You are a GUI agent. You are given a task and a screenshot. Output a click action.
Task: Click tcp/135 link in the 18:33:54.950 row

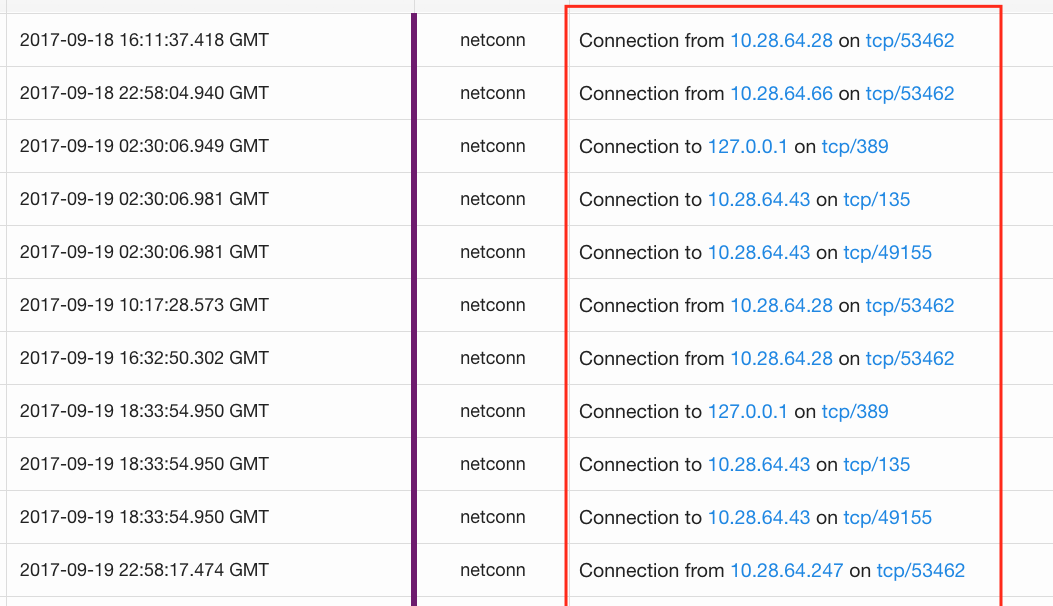pos(877,465)
